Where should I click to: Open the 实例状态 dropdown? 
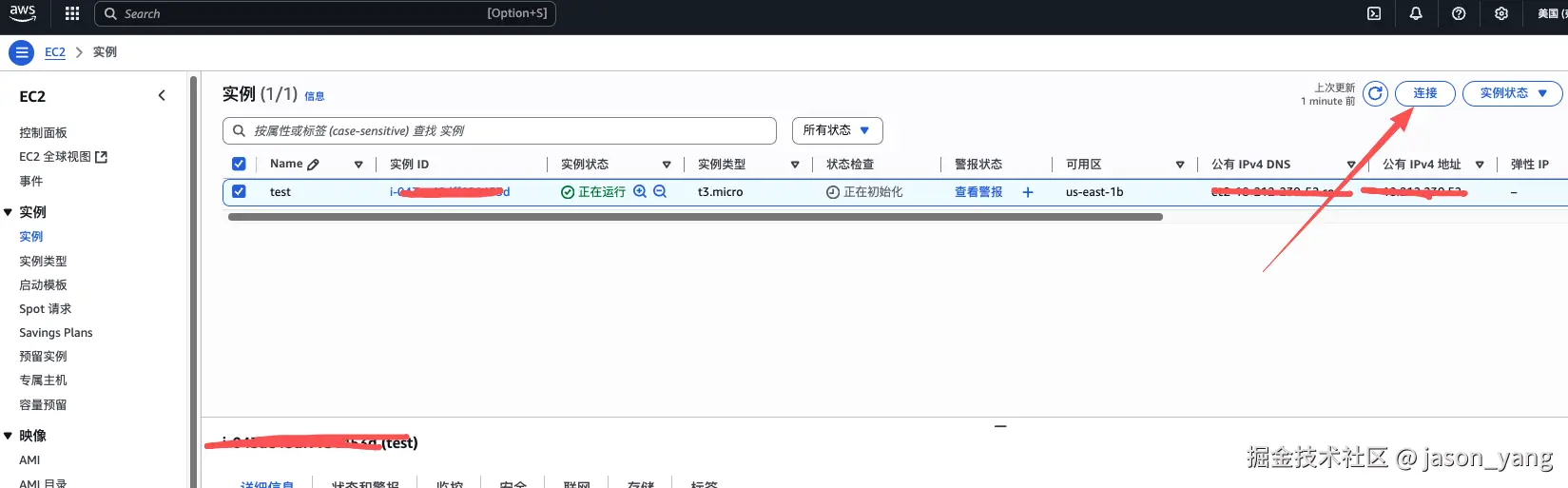(1514, 93)
